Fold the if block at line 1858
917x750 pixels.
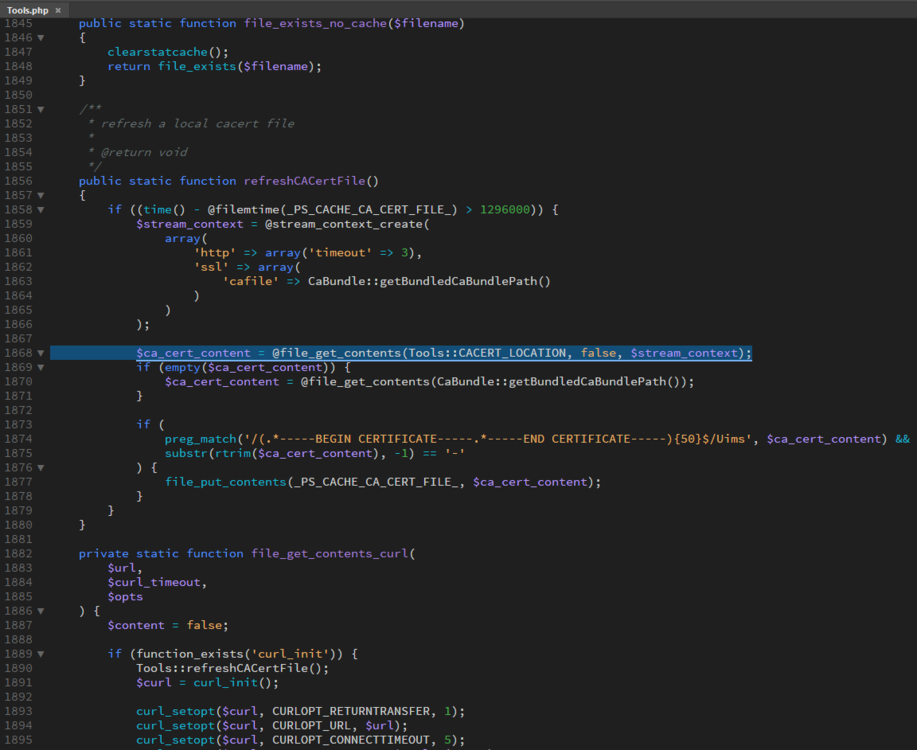pyautogui.click(x=41, y=210)
